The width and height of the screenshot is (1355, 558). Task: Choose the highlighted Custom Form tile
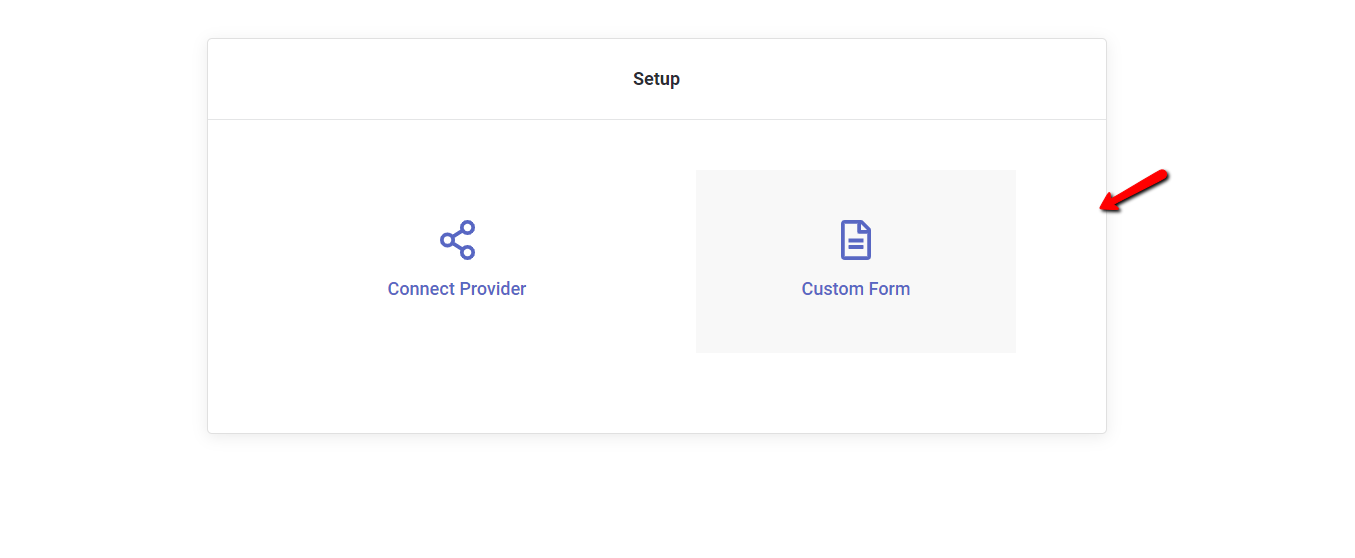click(x=855, y=261)
